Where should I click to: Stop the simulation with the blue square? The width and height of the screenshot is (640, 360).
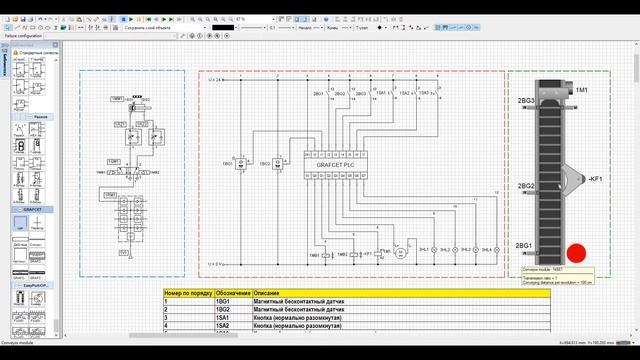pos(123,19)
